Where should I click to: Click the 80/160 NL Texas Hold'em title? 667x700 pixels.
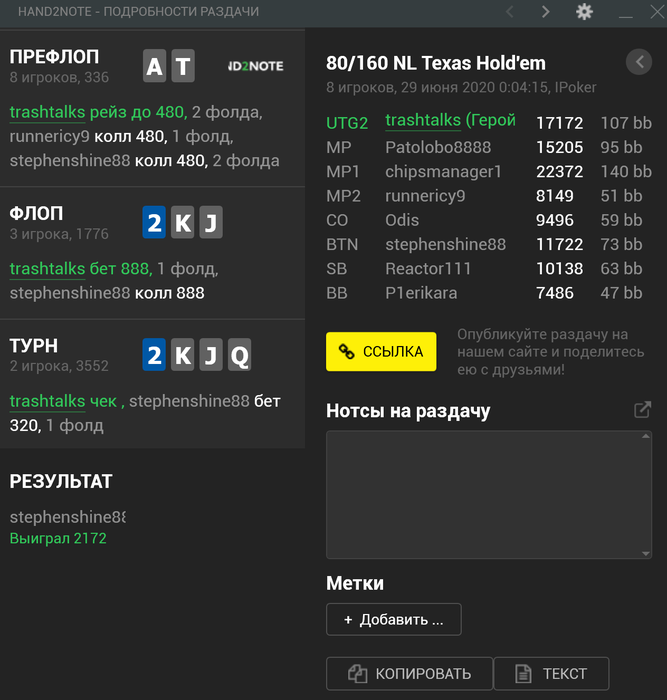pos(436,63)
